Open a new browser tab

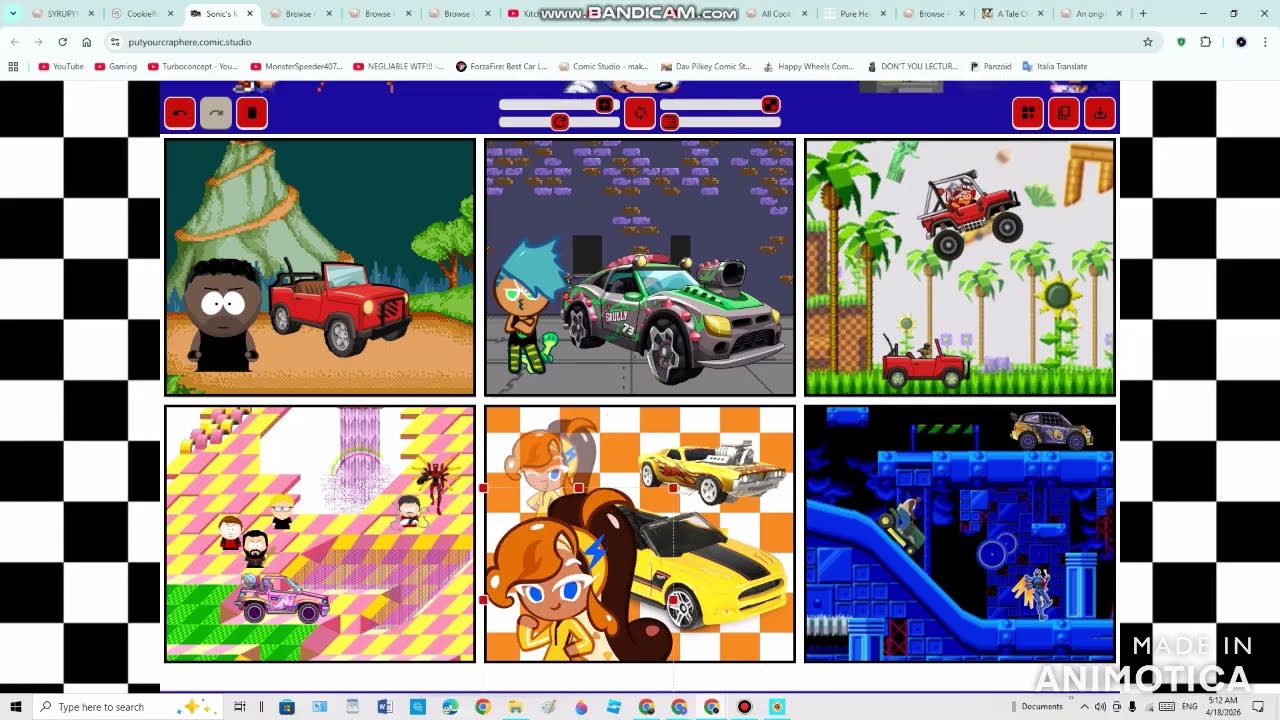(x=1143, y=14)
